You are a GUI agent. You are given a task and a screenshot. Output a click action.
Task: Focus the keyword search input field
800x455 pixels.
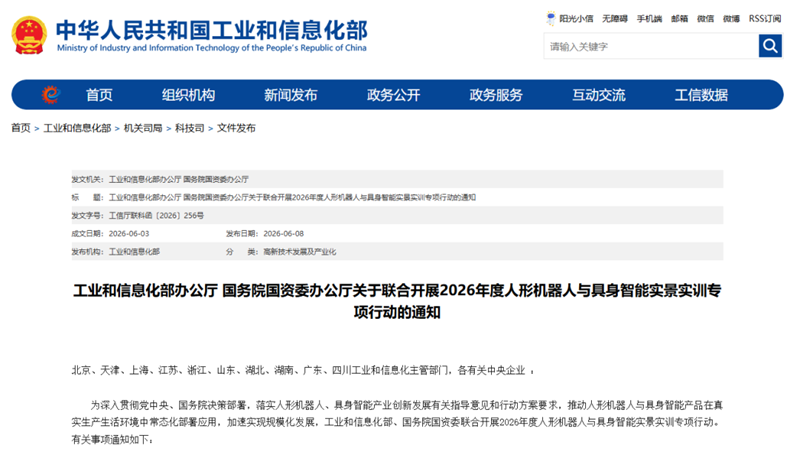[652, 46]
